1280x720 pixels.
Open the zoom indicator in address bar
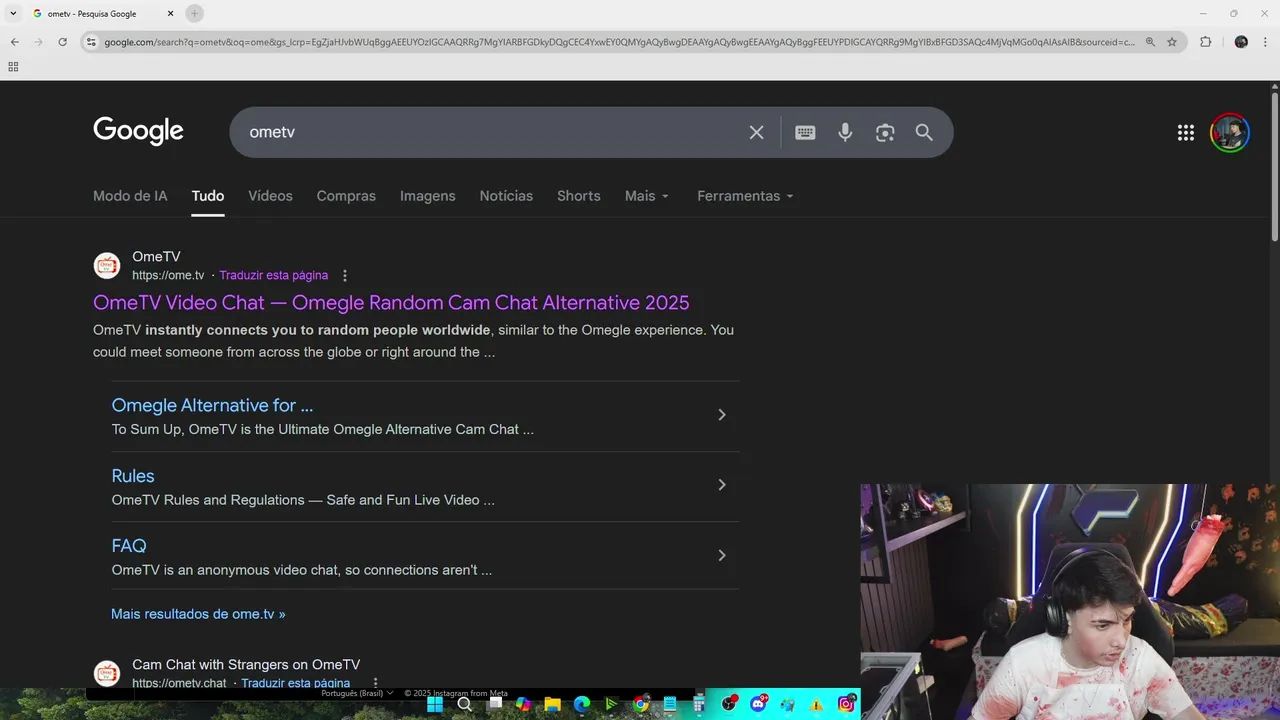[x=1150, y=42]
